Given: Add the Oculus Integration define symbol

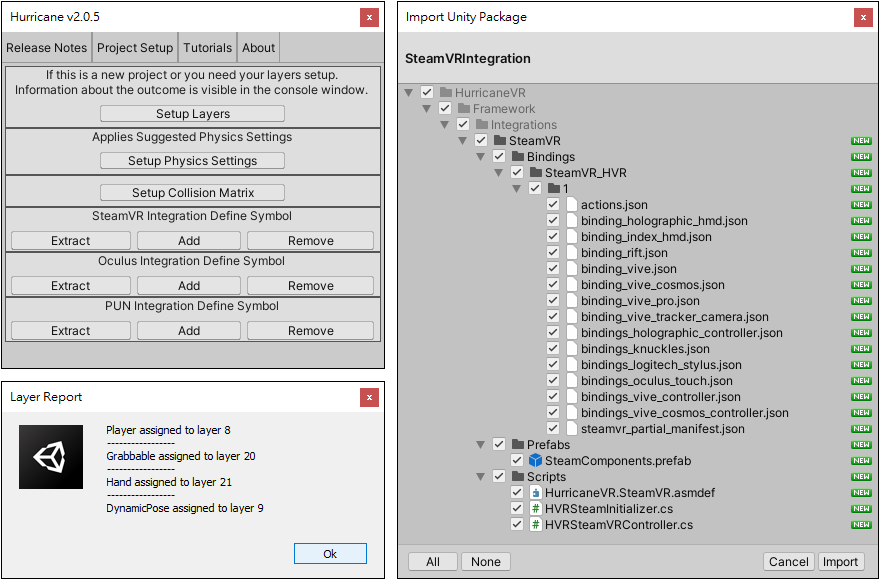Looking at the screenshot, I should pos(189,285).
